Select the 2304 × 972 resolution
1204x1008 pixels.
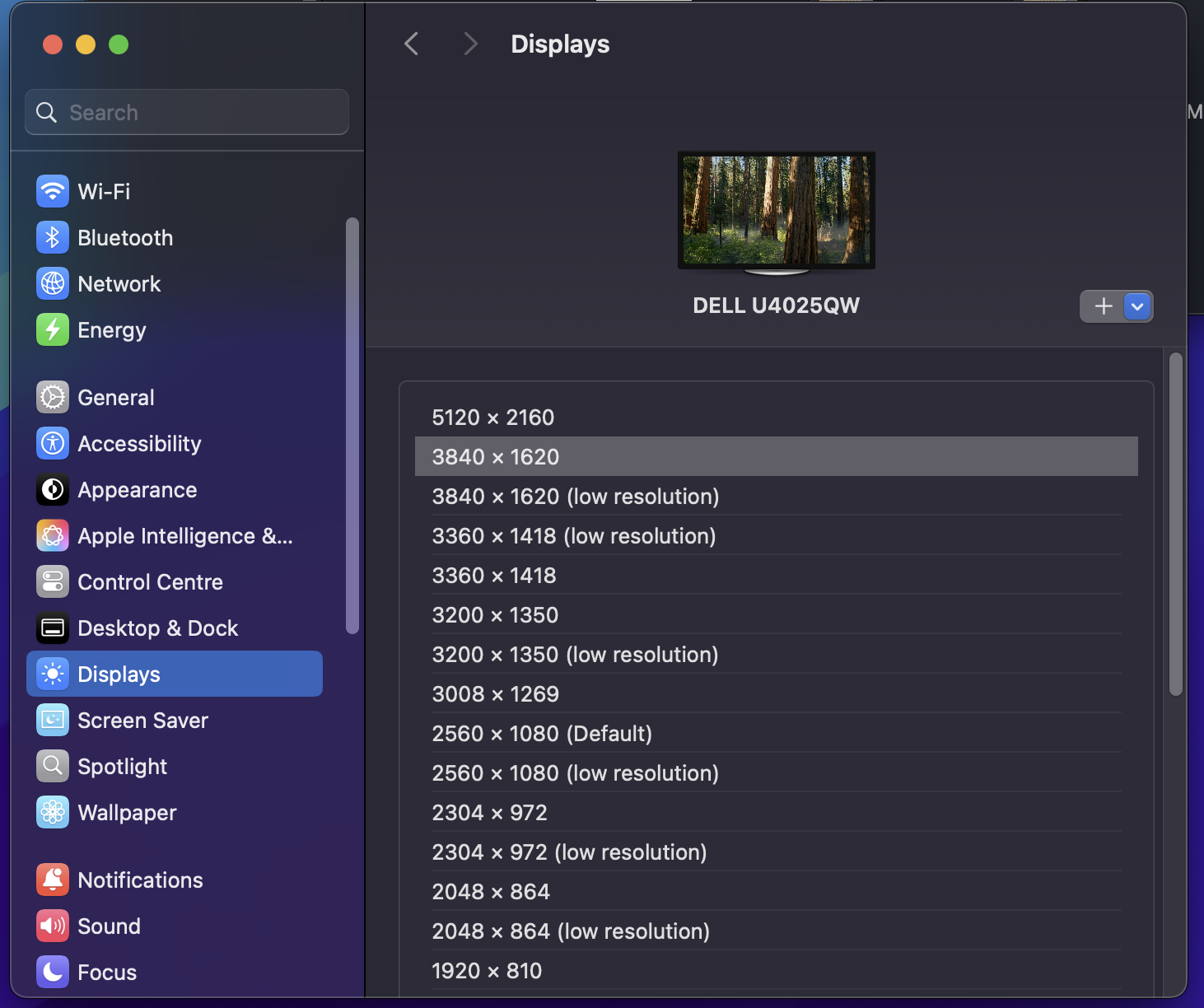(777, 813)
